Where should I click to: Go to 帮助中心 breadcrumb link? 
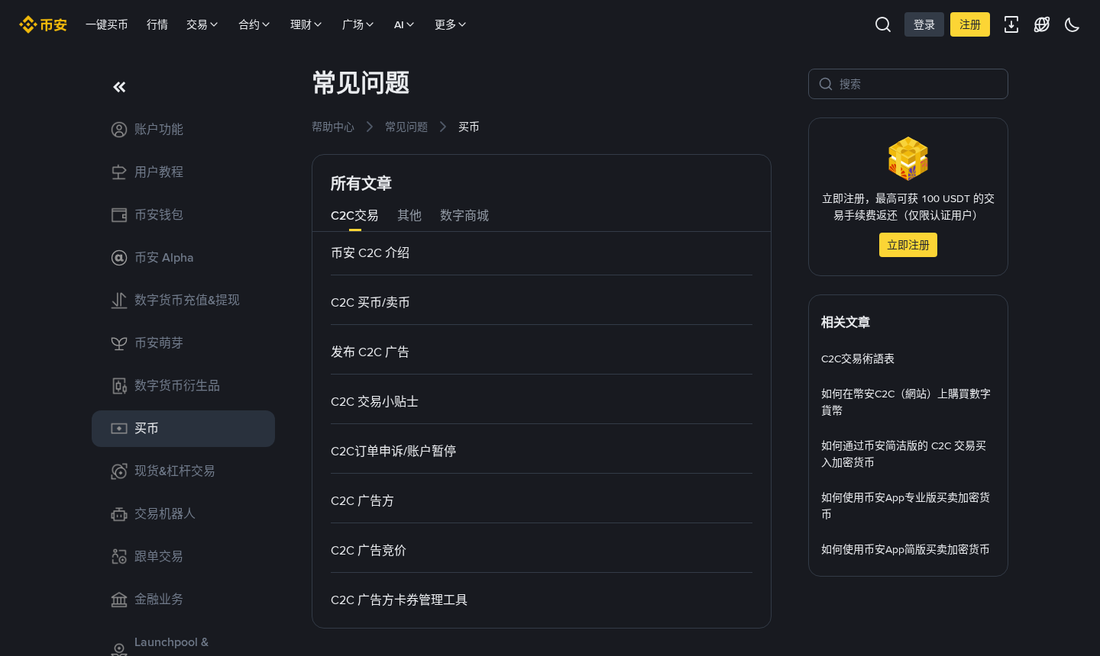(x=333, y=127)
